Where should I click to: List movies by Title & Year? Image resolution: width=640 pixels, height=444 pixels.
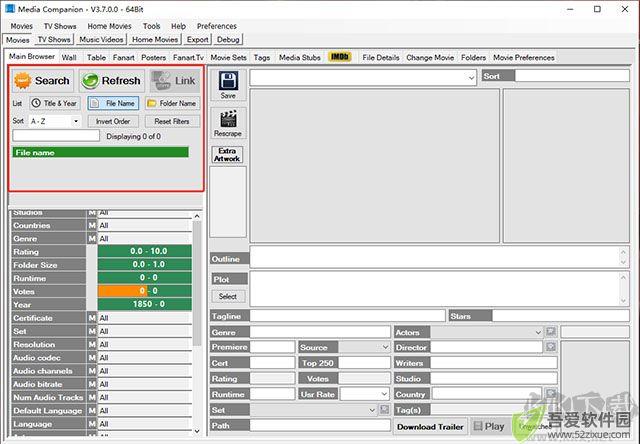click(x=55, y=103)
